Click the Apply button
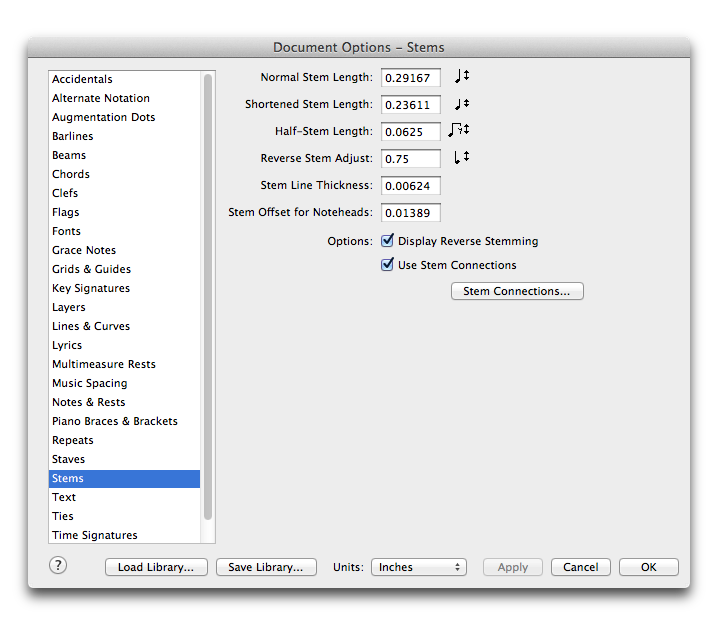This screenshot has width=718, height=624. point(512,567)
